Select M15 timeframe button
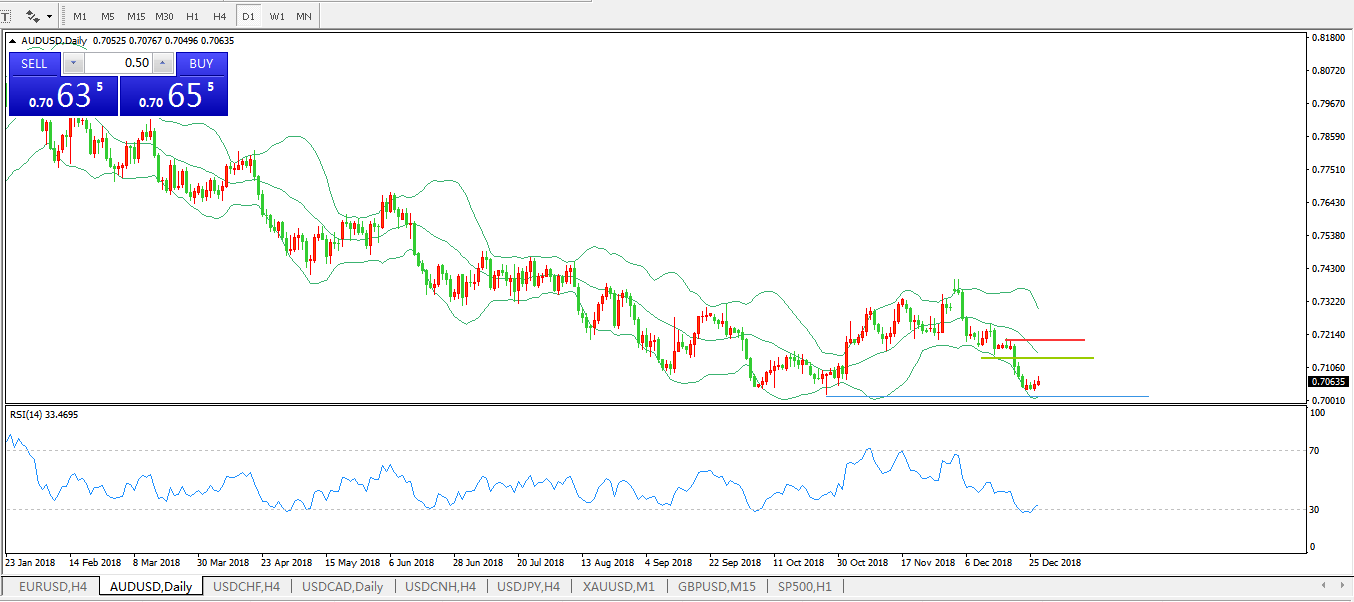Image resolution: width=1354 pixels, height=602 pixels. point(136,16)
